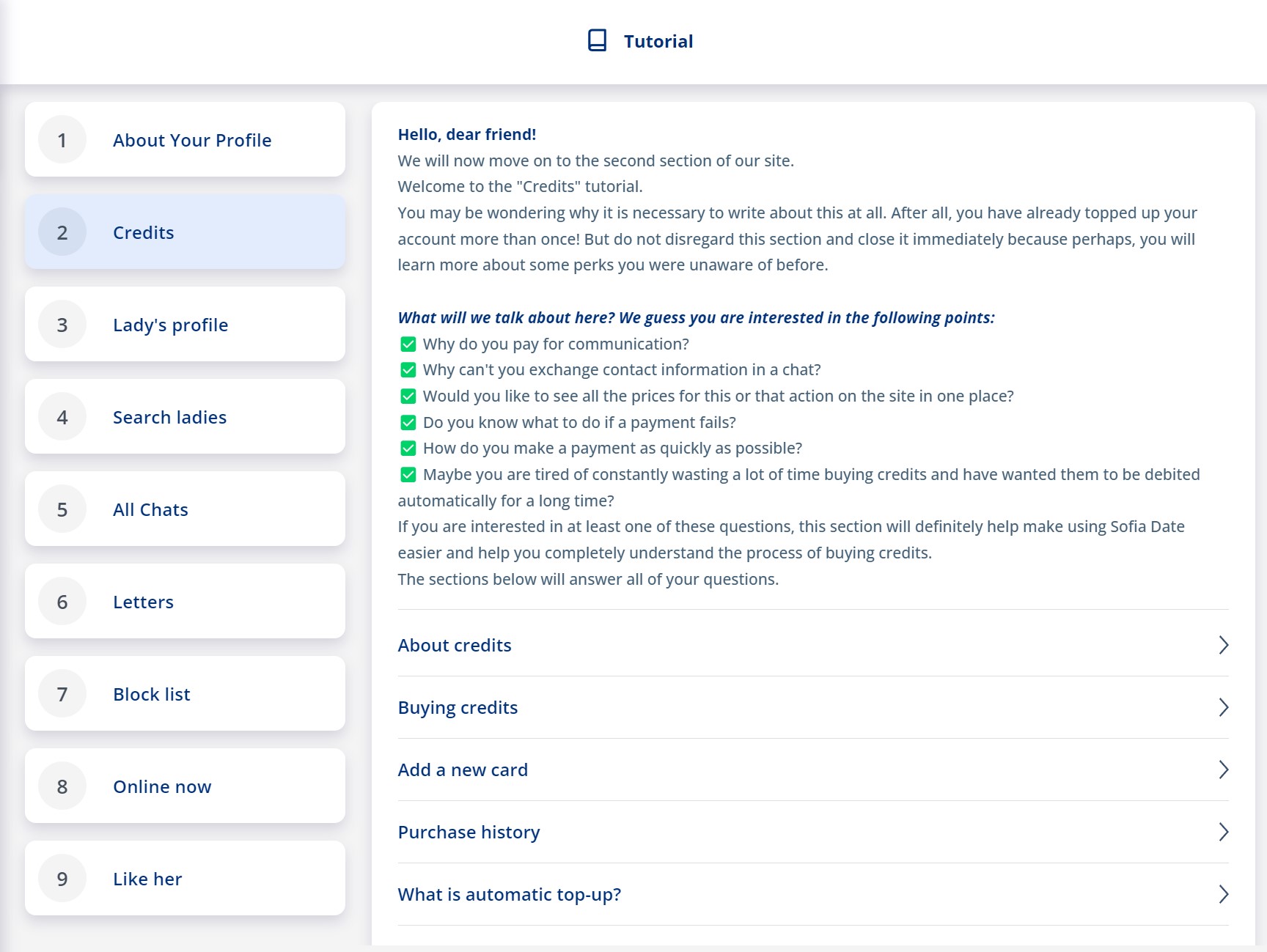Click the number 1 circle badge

62,139
